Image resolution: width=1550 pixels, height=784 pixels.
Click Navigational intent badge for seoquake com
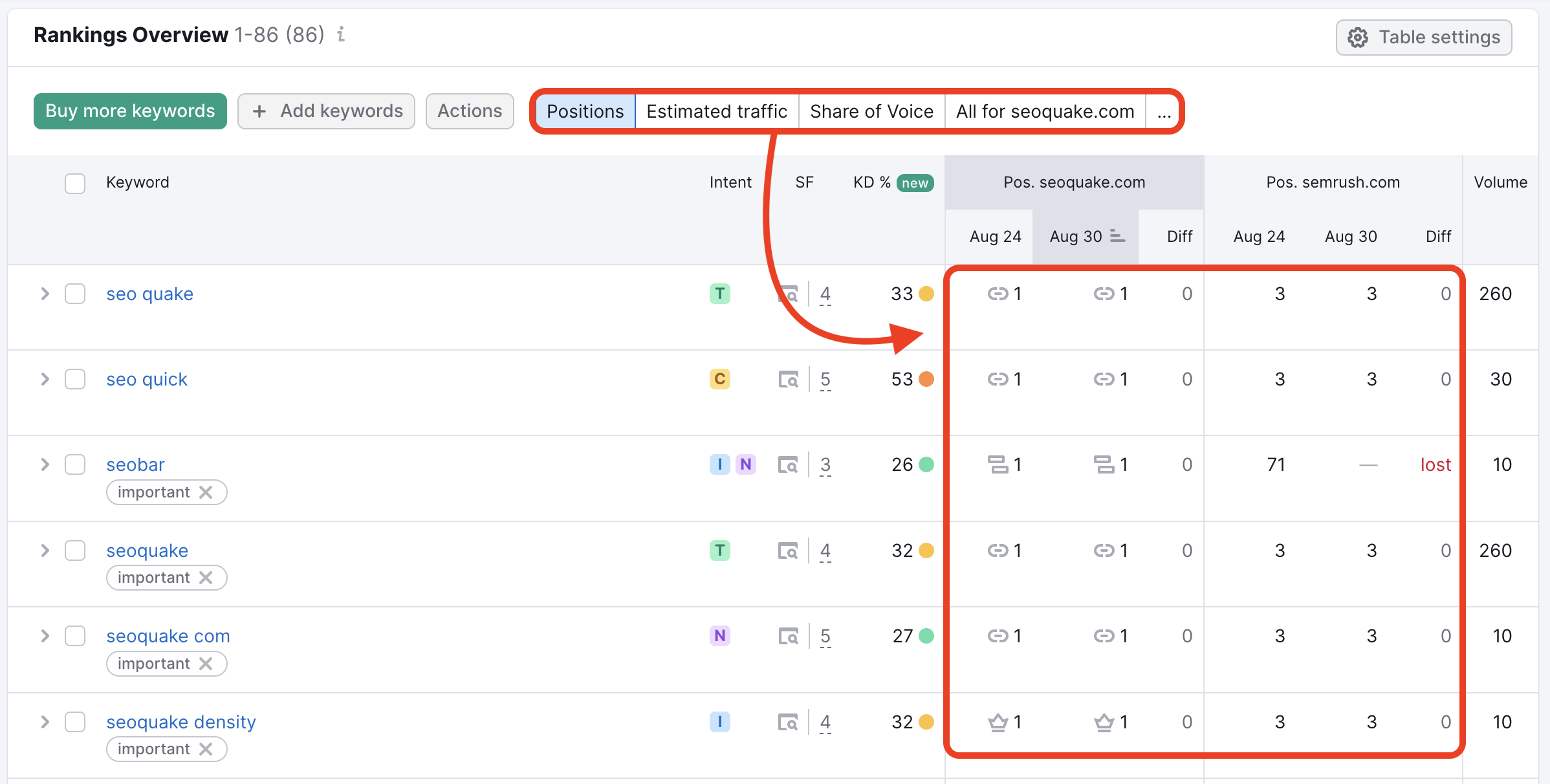click(720, 636)
